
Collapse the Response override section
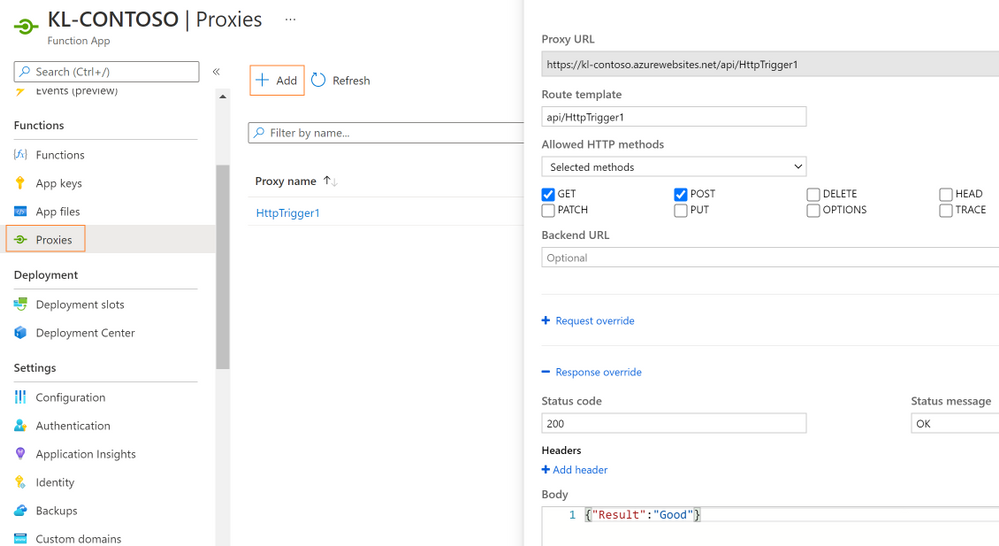598,372
